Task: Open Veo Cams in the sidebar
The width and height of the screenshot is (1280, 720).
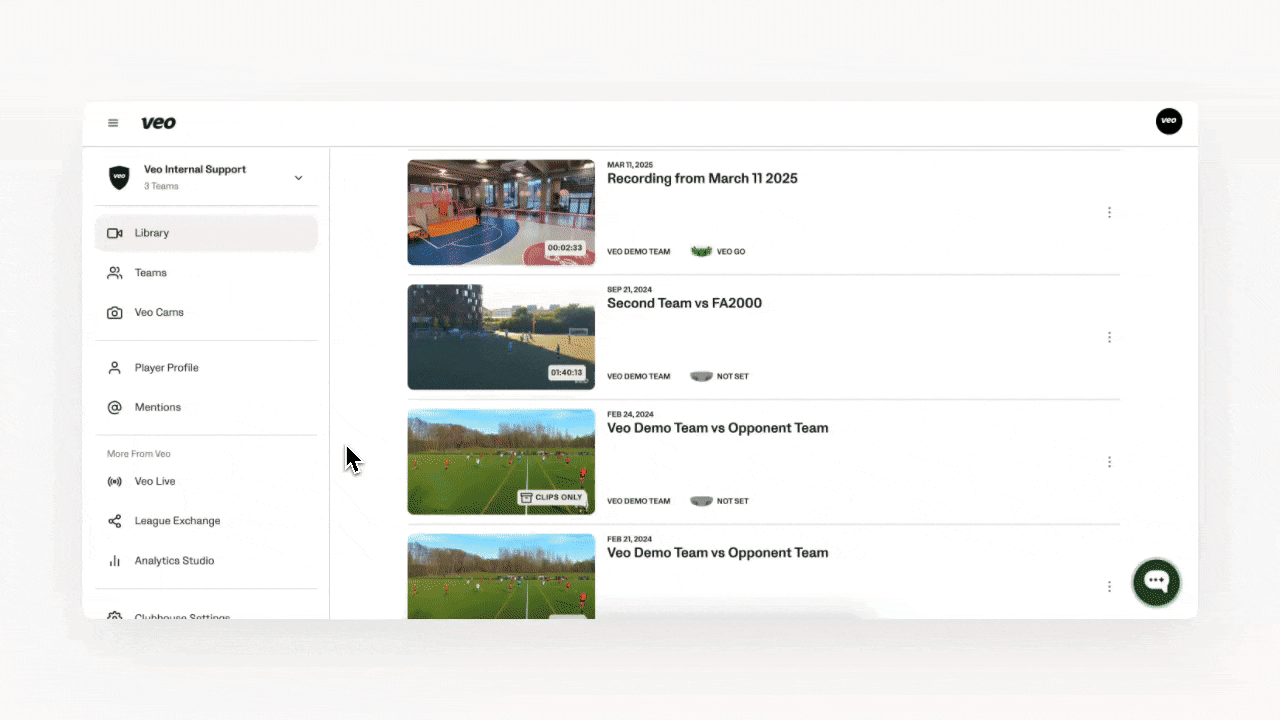Action: coord(206,313)
